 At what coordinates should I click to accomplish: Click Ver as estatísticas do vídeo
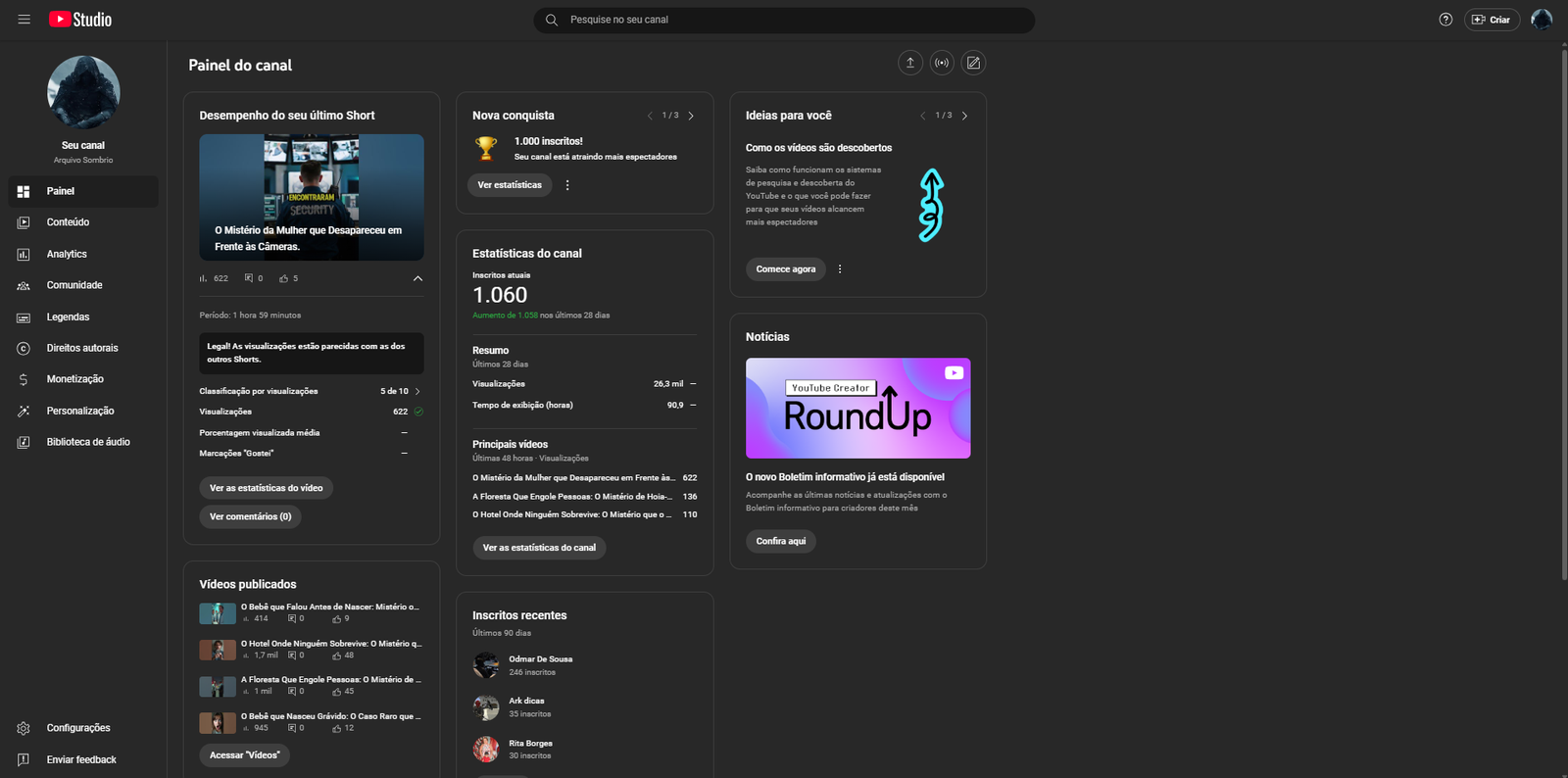[267, 488]
